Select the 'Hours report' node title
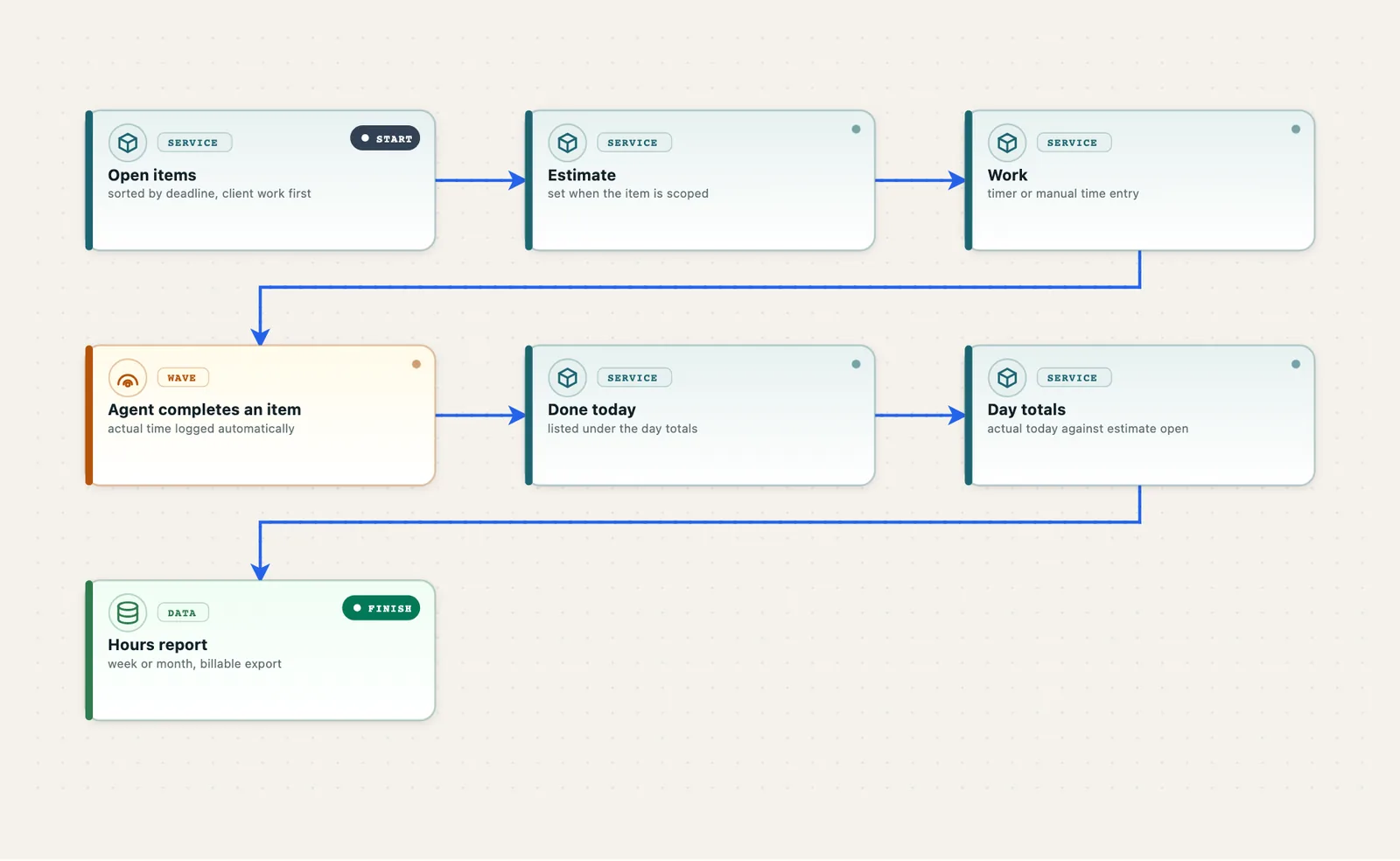This screenshot has width=1400, height=861. [x=157, y=645]
